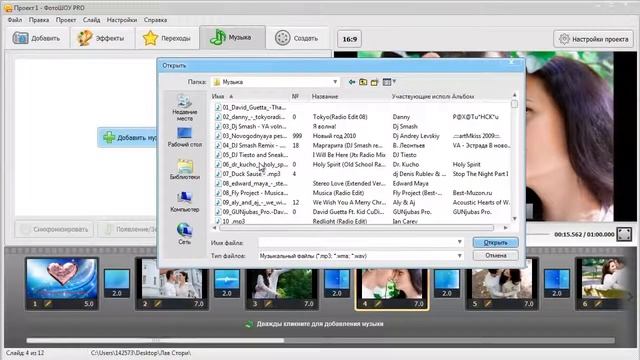Open the Тип файлов dropdown
Image resolution: width=640 pixels, height=360 pixels.
click(x=460, y=256)
